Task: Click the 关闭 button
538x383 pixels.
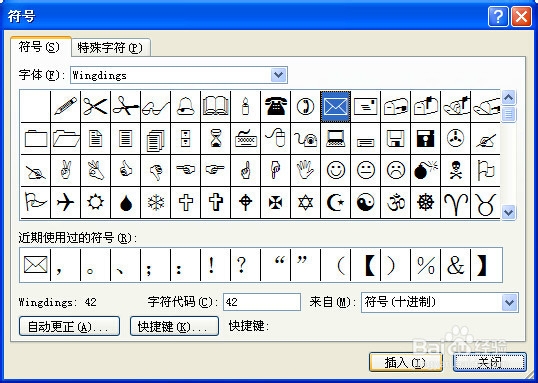Action: (490, 362)
